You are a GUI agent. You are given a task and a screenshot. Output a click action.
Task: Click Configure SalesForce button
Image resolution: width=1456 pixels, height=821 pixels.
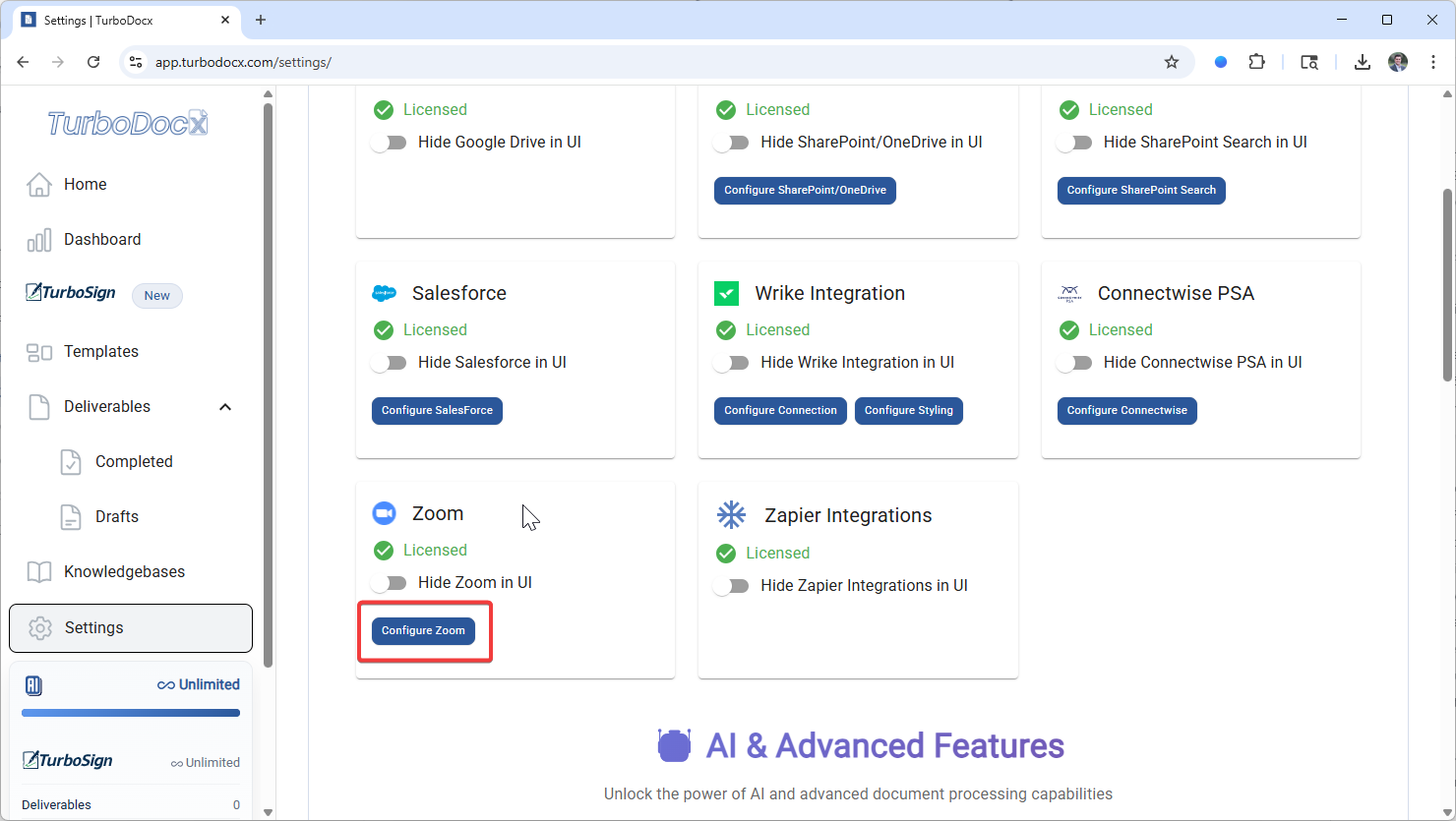click(x=437, y=411)
